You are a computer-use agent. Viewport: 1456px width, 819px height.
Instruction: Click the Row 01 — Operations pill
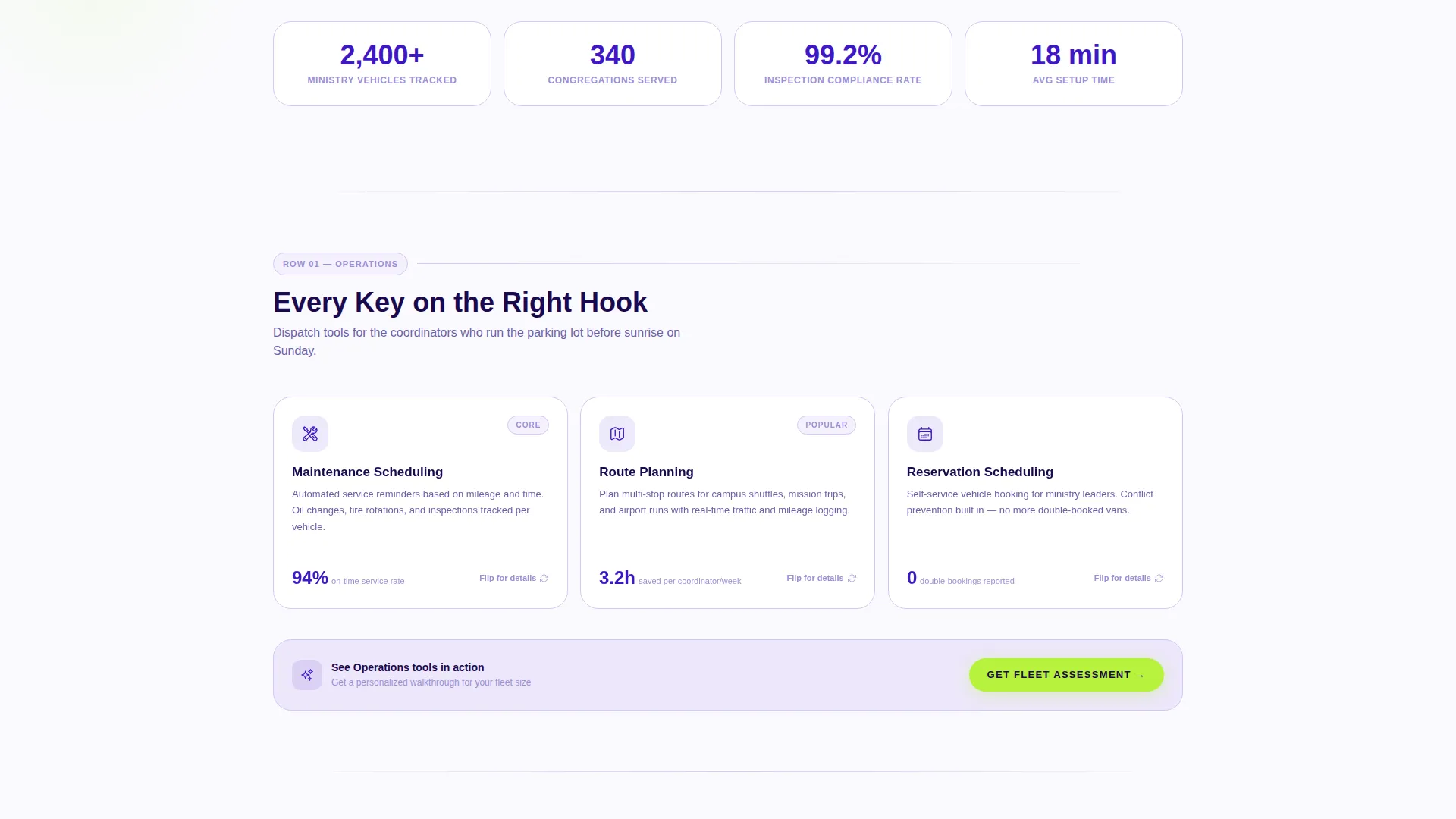coord(340,264)
